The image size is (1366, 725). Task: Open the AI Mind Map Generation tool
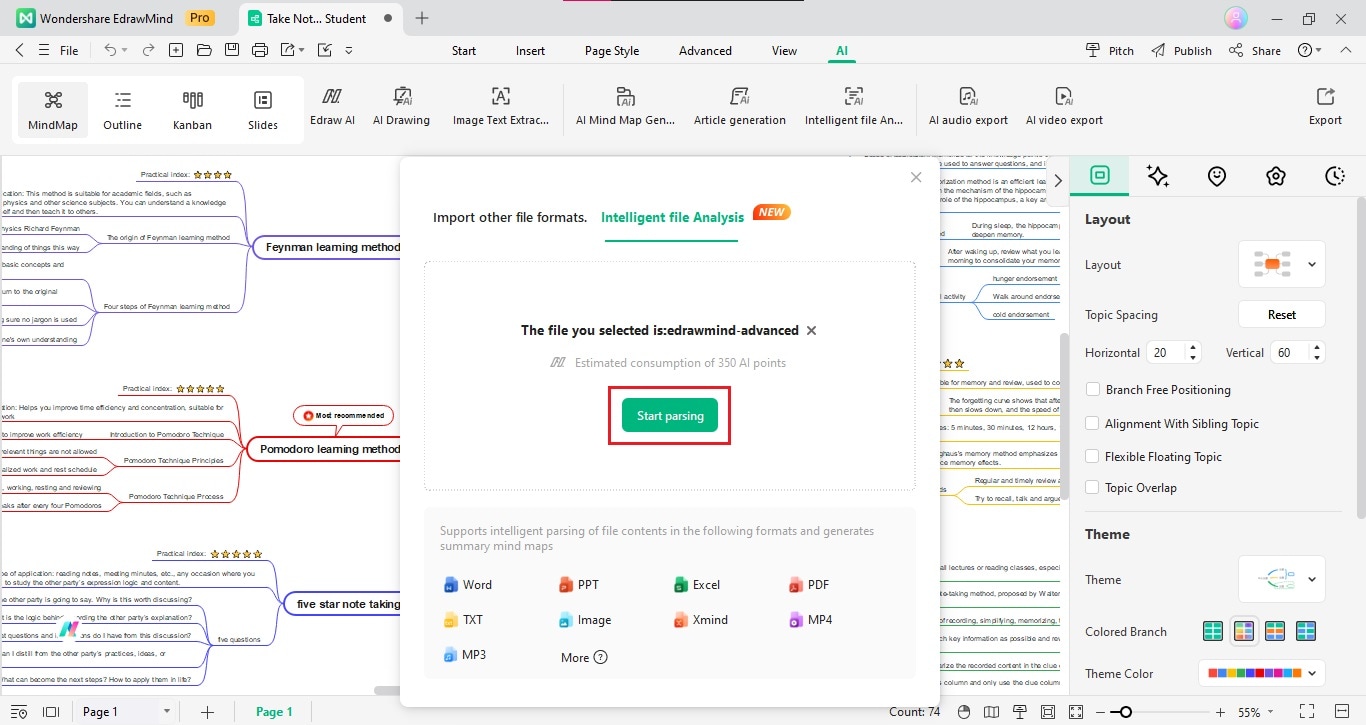click(625, 106)
